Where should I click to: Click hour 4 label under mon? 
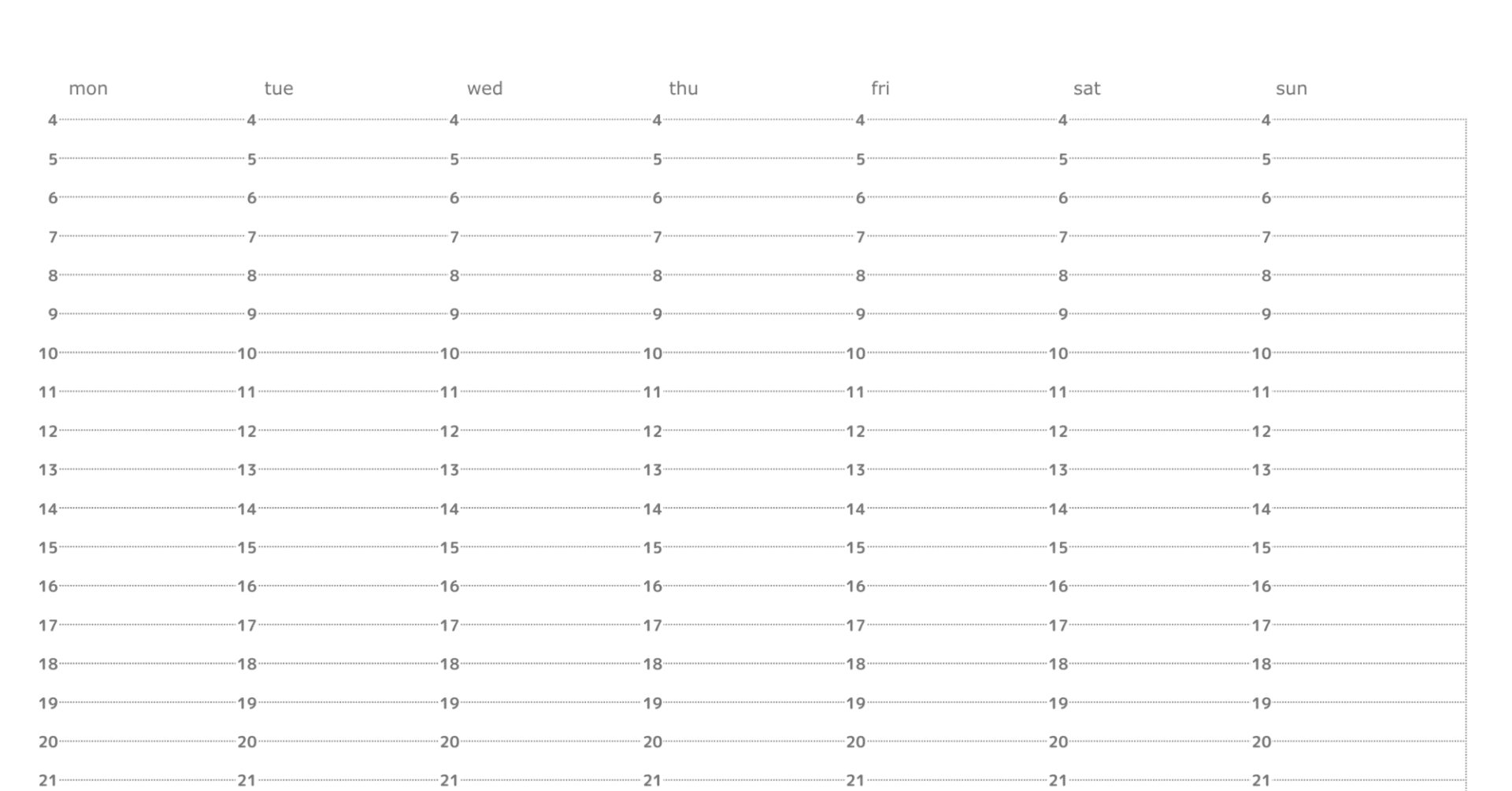click(x=53, y=120)
